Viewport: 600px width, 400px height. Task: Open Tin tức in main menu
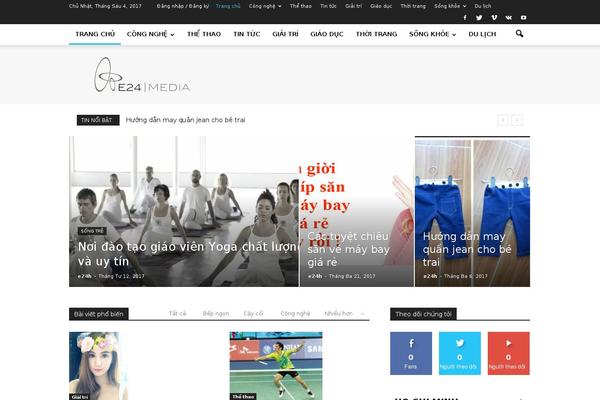coord(247,34)
